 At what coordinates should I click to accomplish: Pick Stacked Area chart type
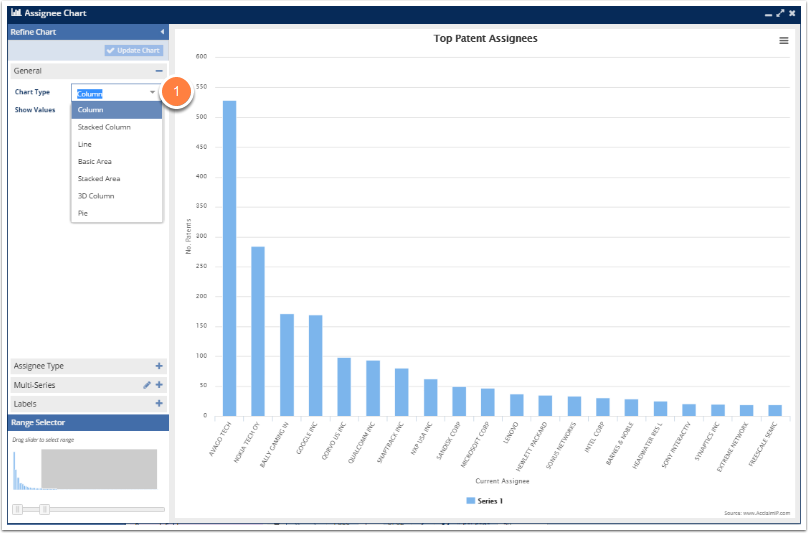click(x=117, y=178)
